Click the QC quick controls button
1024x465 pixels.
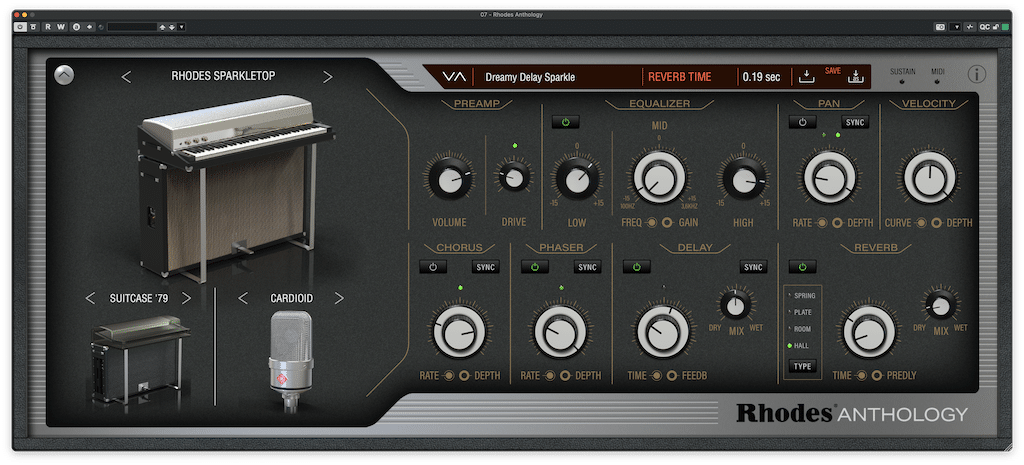pyautogui.click(x=985, y=27)
